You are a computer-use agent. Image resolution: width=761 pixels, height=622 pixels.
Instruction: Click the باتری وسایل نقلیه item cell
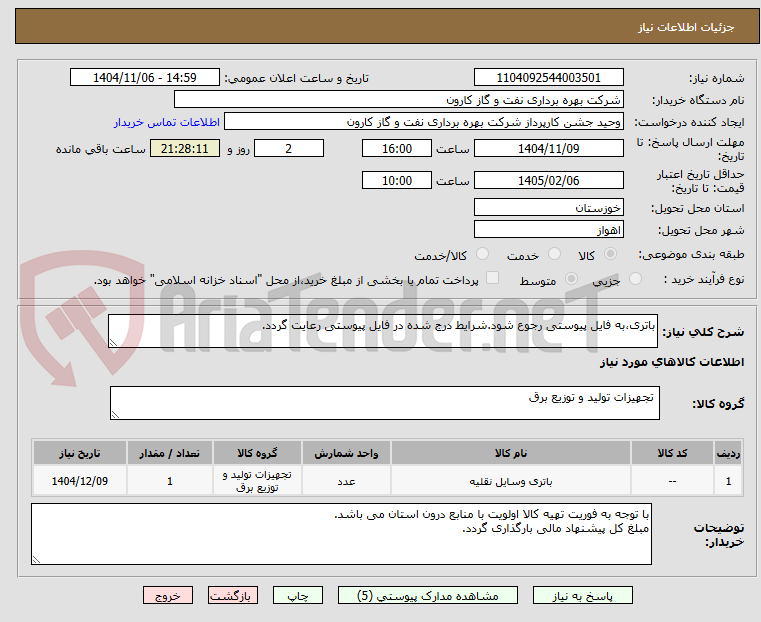511,481
